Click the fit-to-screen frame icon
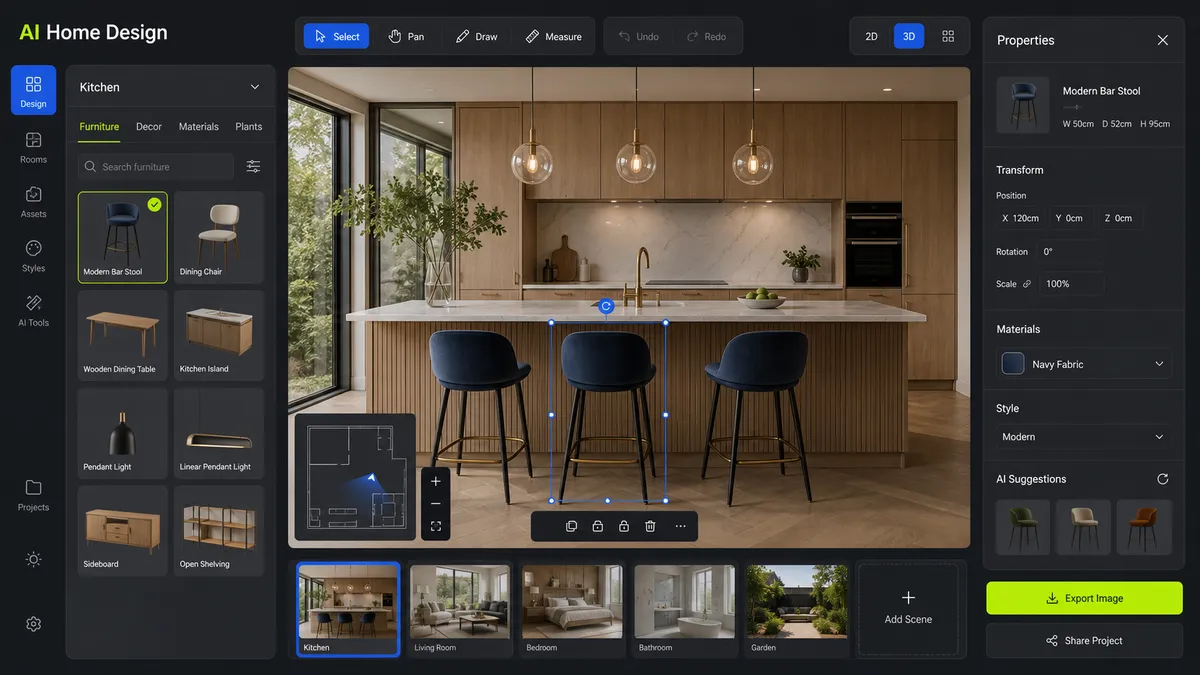Viewport: 1200px width, 675px height. point(436,526)
